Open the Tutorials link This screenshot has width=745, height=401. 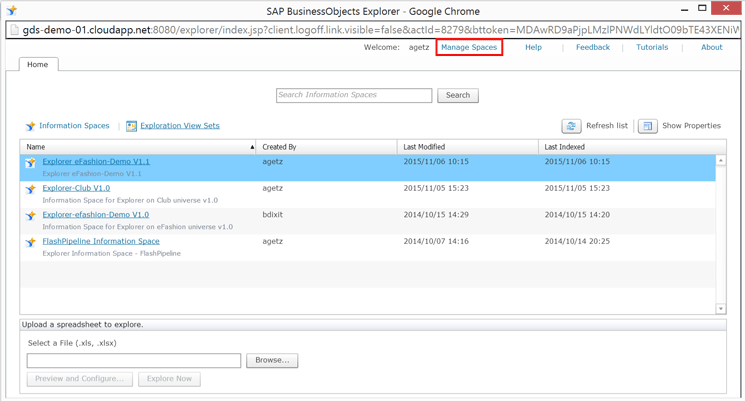click(652, 47)
